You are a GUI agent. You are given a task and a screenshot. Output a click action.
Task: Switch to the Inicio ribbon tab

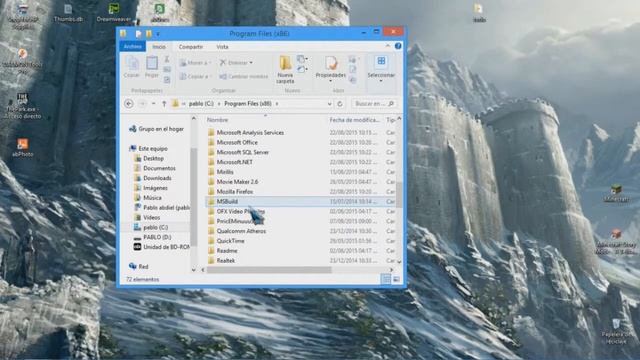[x=159, y=47]
